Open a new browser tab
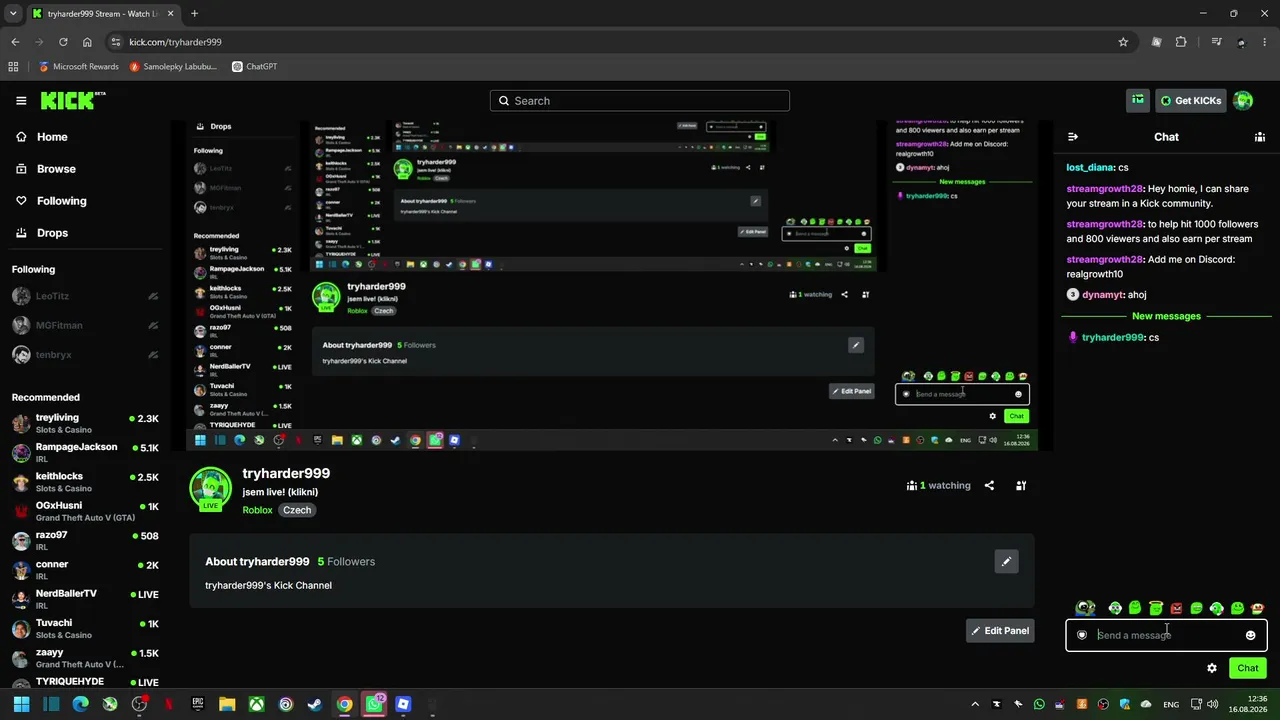1280x720 pixels. coord(194,14)
